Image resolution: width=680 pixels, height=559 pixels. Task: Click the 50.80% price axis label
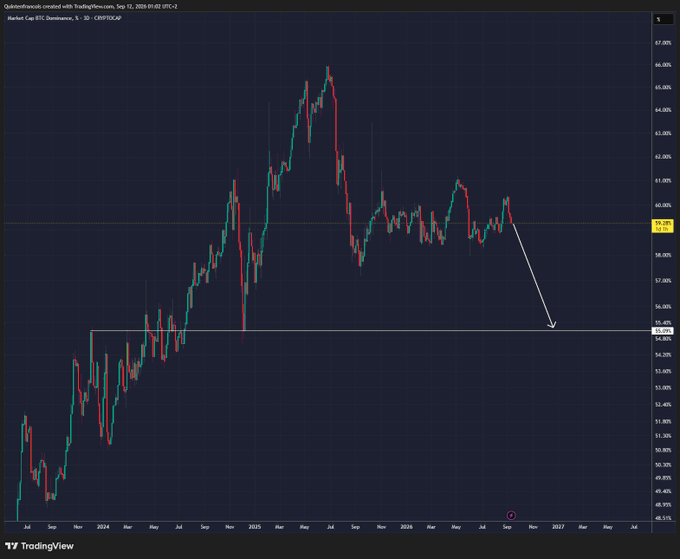click(663, 451)
